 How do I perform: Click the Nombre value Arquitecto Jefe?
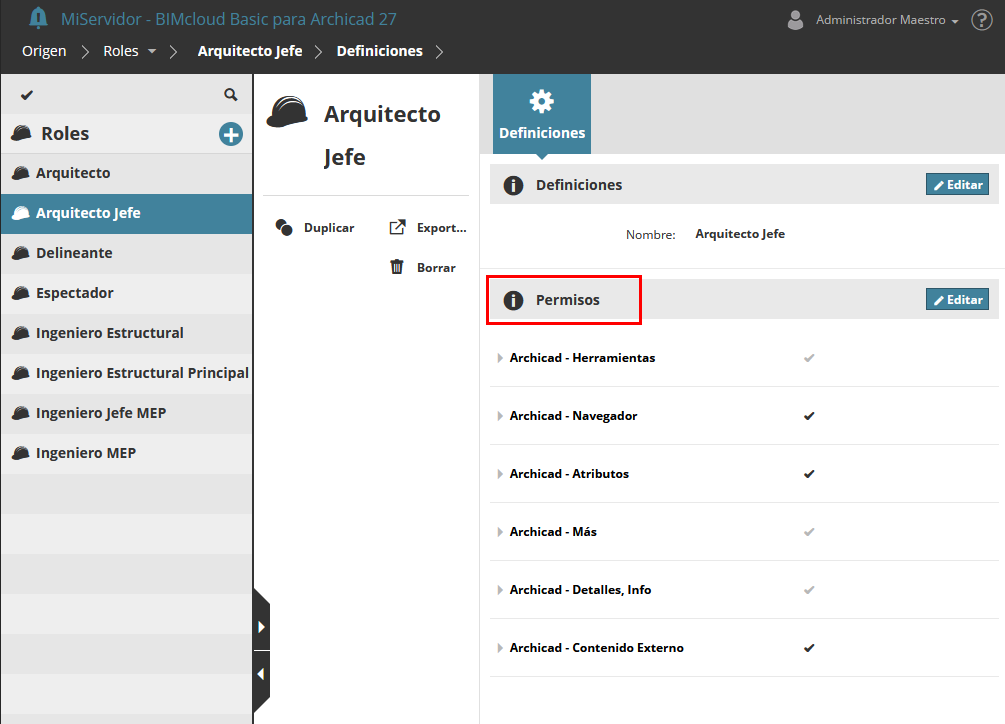(x=740, y=234)
